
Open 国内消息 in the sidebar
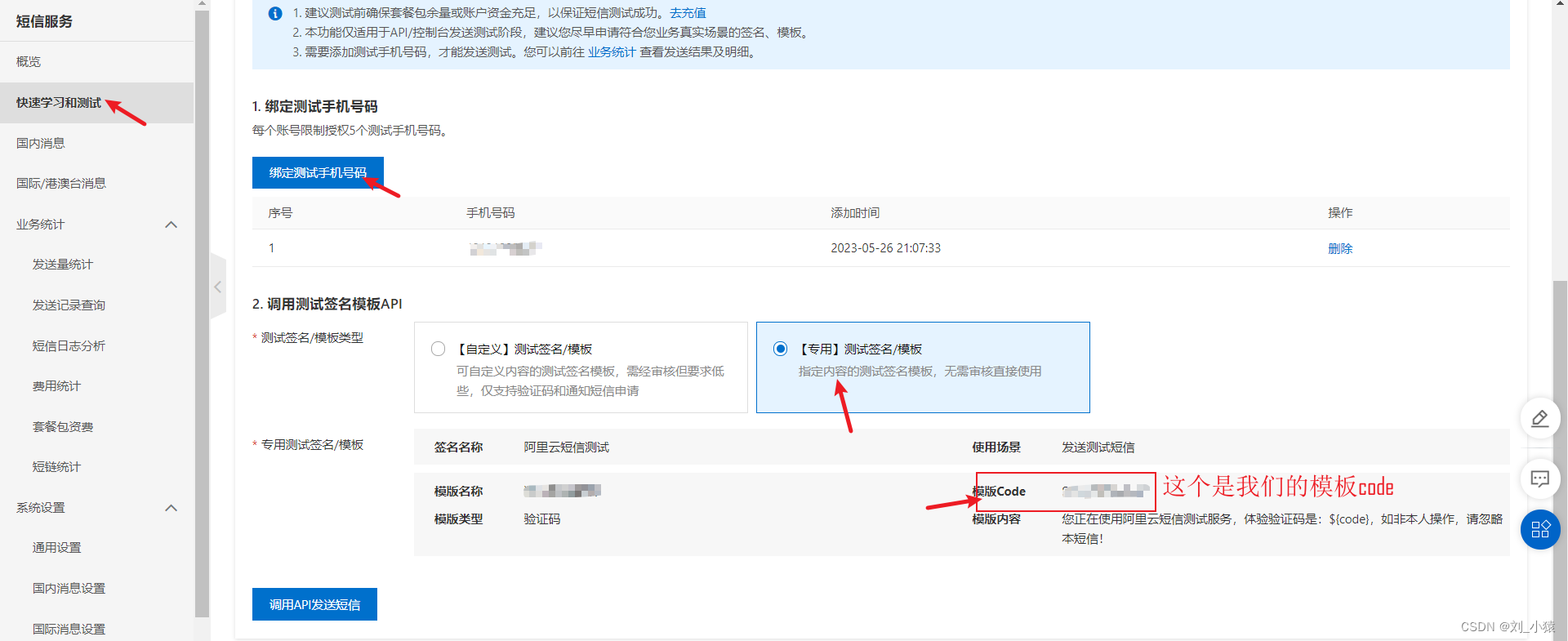pyautogui.click(x=41, y=143)
